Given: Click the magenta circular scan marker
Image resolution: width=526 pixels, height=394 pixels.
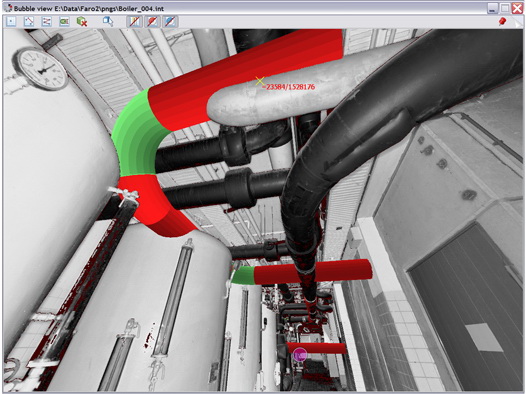Looking at the screenshot, I should coord(300,354).
